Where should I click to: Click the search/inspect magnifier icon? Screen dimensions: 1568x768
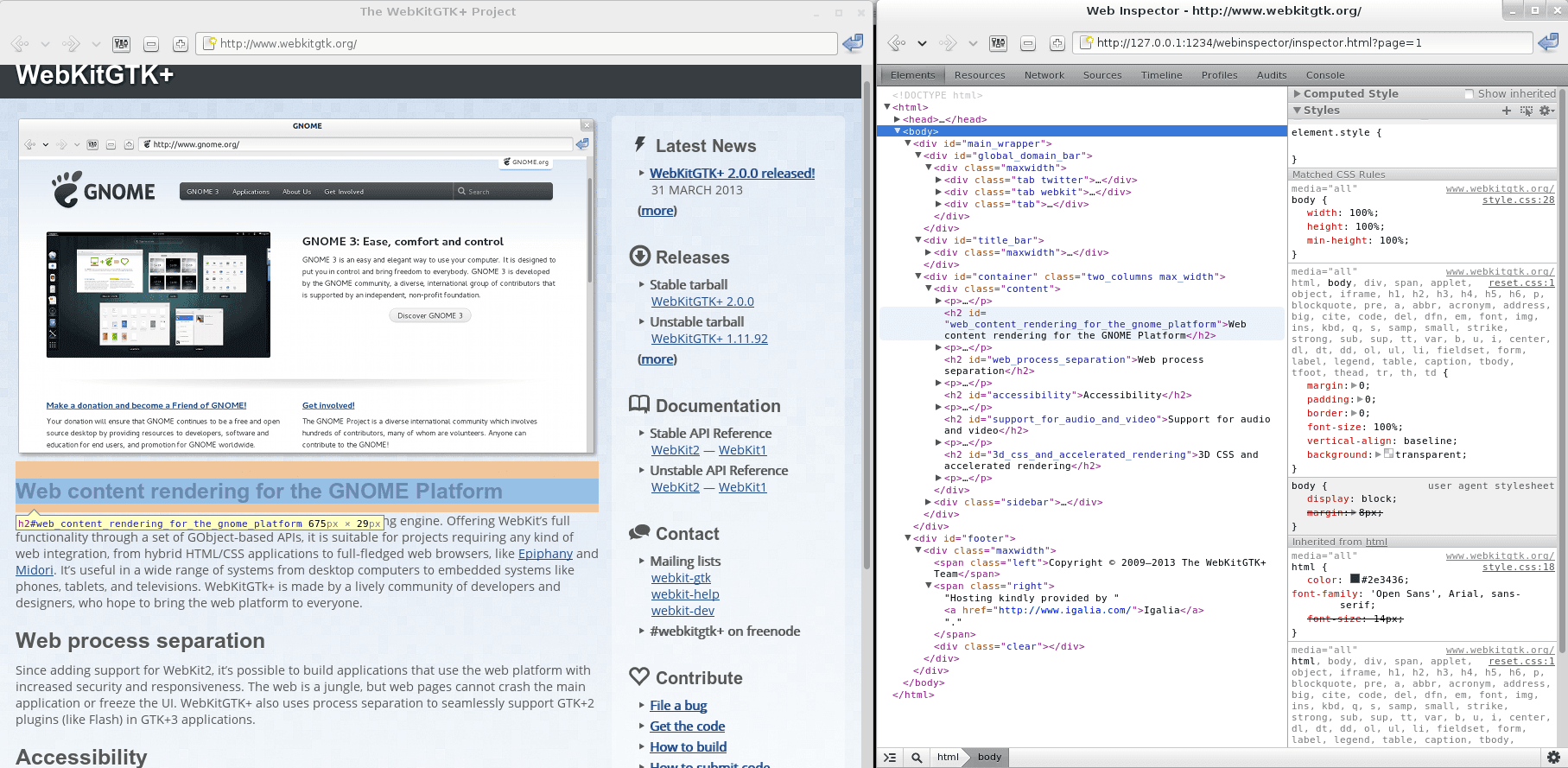click(917, 758)
